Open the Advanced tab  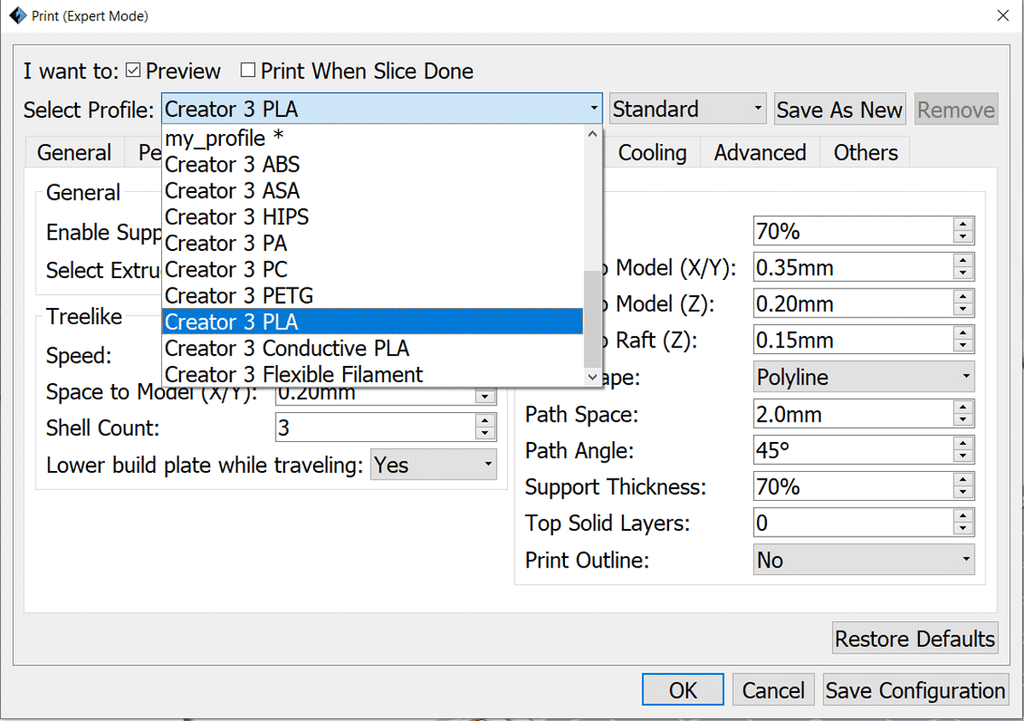(x=760, y=153)
